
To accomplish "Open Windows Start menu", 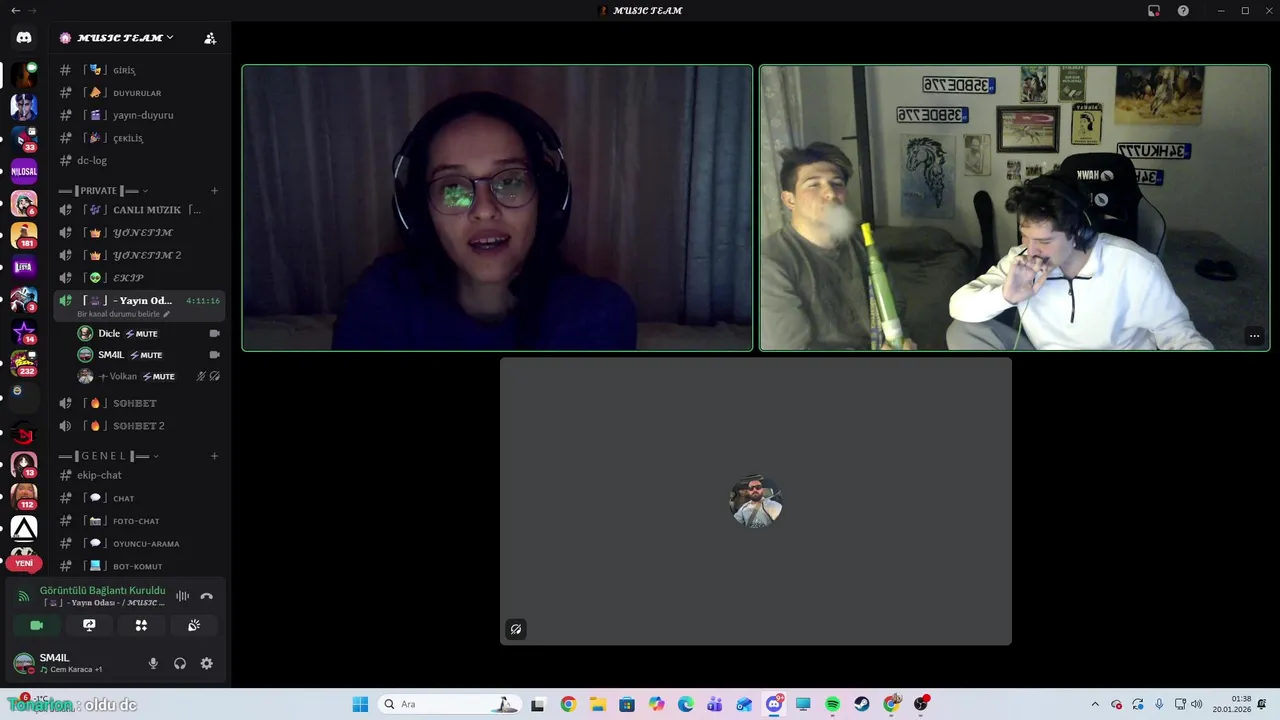I will (x=360, y=704).
